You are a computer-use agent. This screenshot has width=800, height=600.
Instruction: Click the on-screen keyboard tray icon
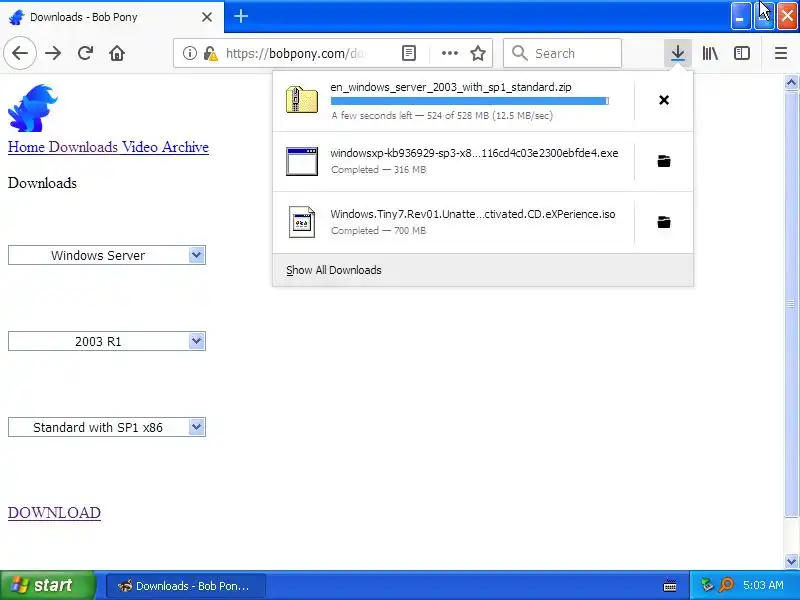click(670, 586)
